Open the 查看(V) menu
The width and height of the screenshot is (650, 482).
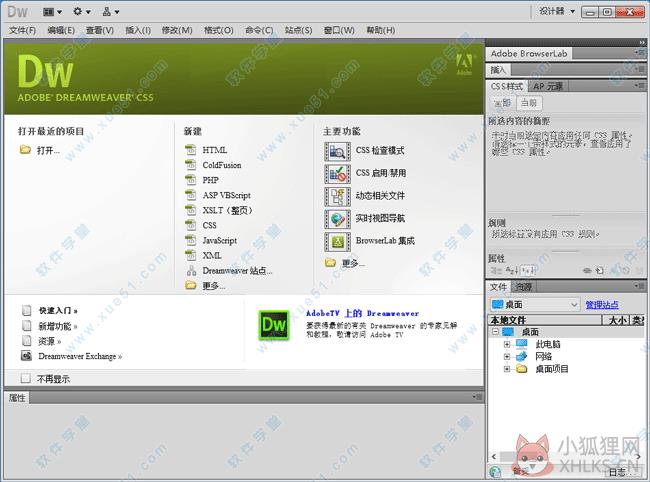coord(99,30)
